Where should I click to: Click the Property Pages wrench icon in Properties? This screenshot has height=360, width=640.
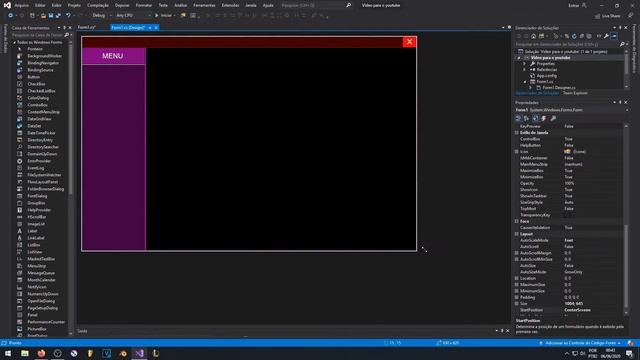pos(553,118)
